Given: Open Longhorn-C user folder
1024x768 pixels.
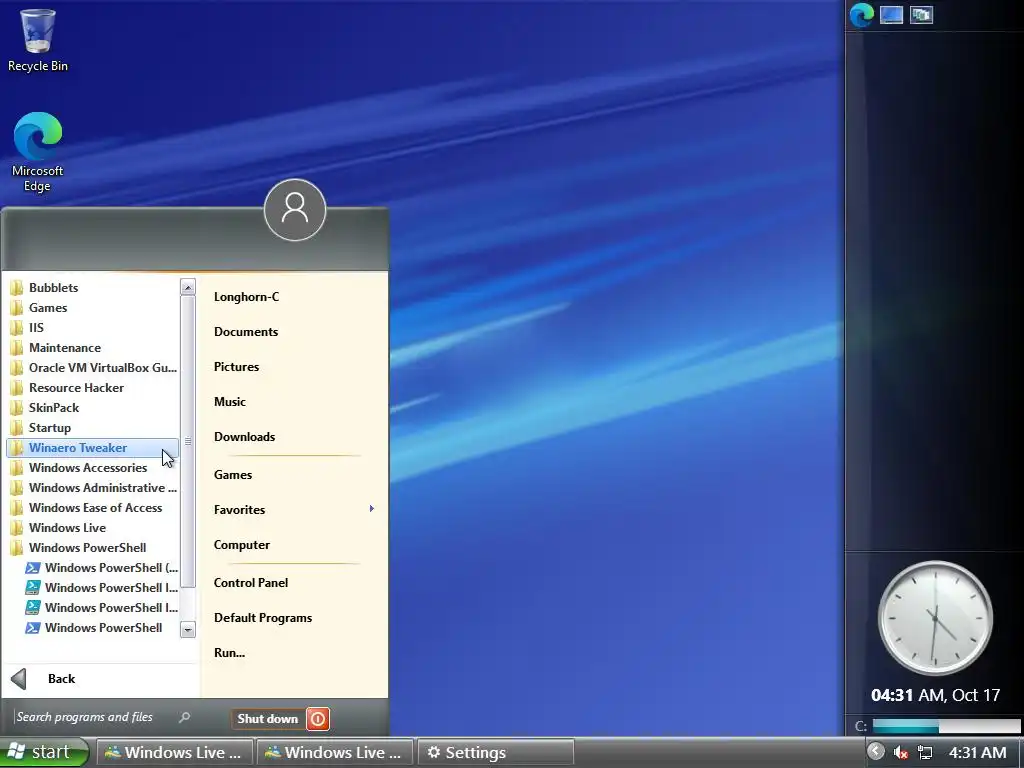Looking at the screenshot, I should point(246,296).
